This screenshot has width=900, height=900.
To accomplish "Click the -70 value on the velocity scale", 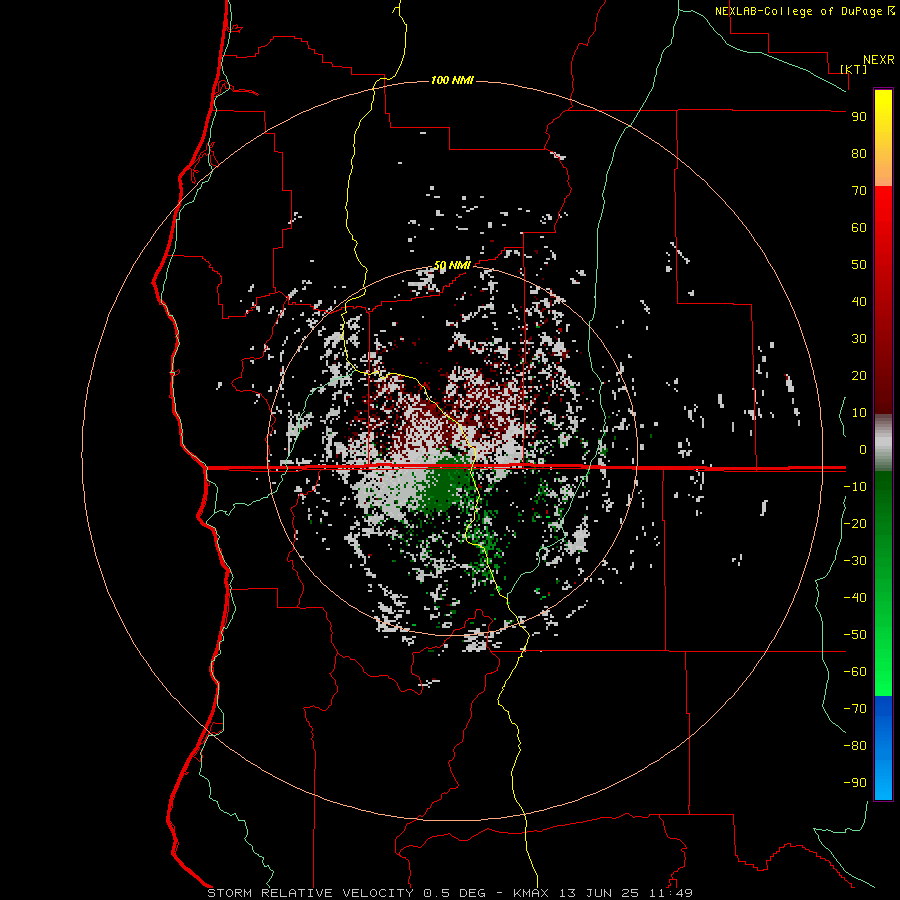I will [855, 708].
